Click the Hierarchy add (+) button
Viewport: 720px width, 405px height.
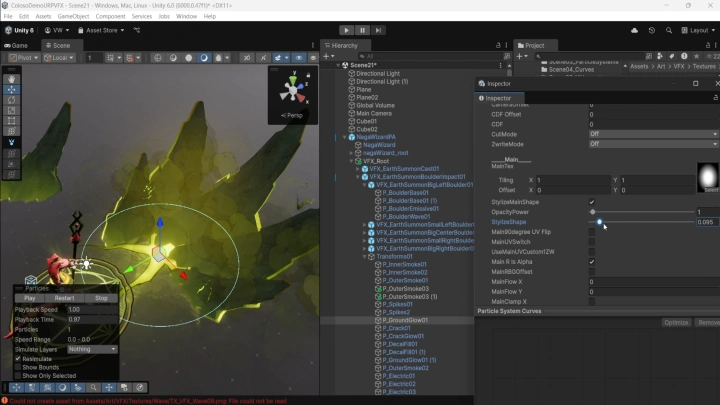326,56
